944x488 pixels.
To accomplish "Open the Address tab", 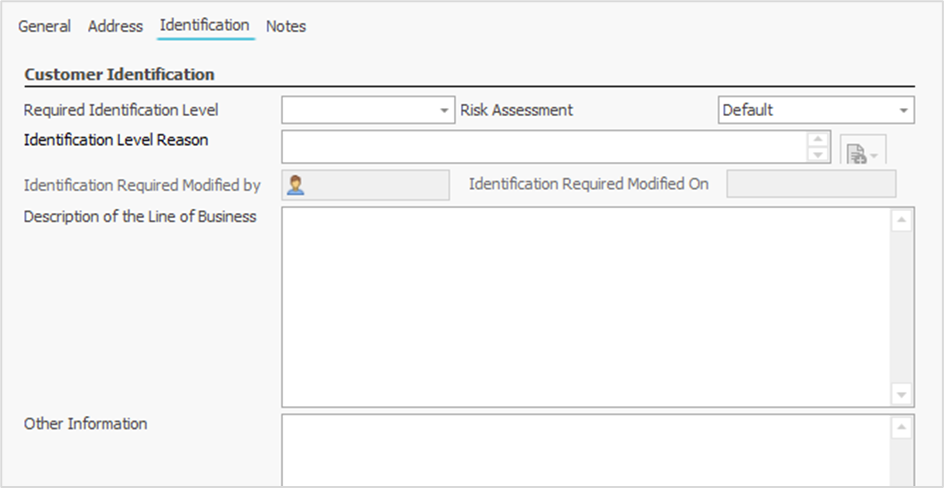I will 115,27.
